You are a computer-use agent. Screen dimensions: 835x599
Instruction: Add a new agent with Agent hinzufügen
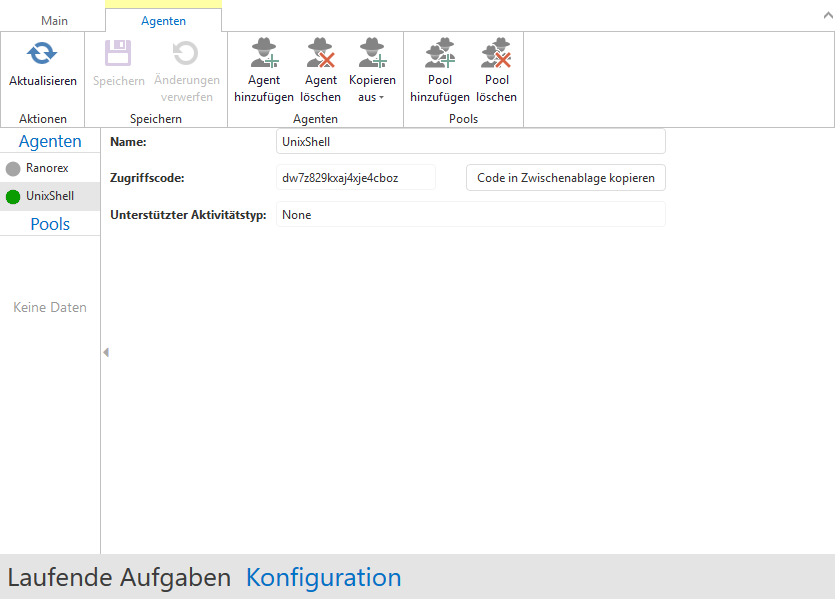(x=264, y=54)
